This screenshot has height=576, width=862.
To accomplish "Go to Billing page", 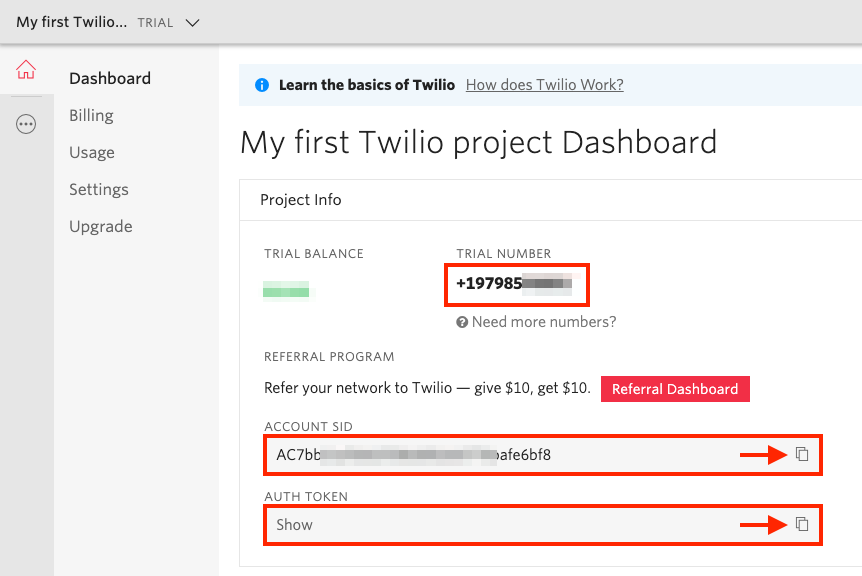I will pyautogui.click(x=91, y=115).
